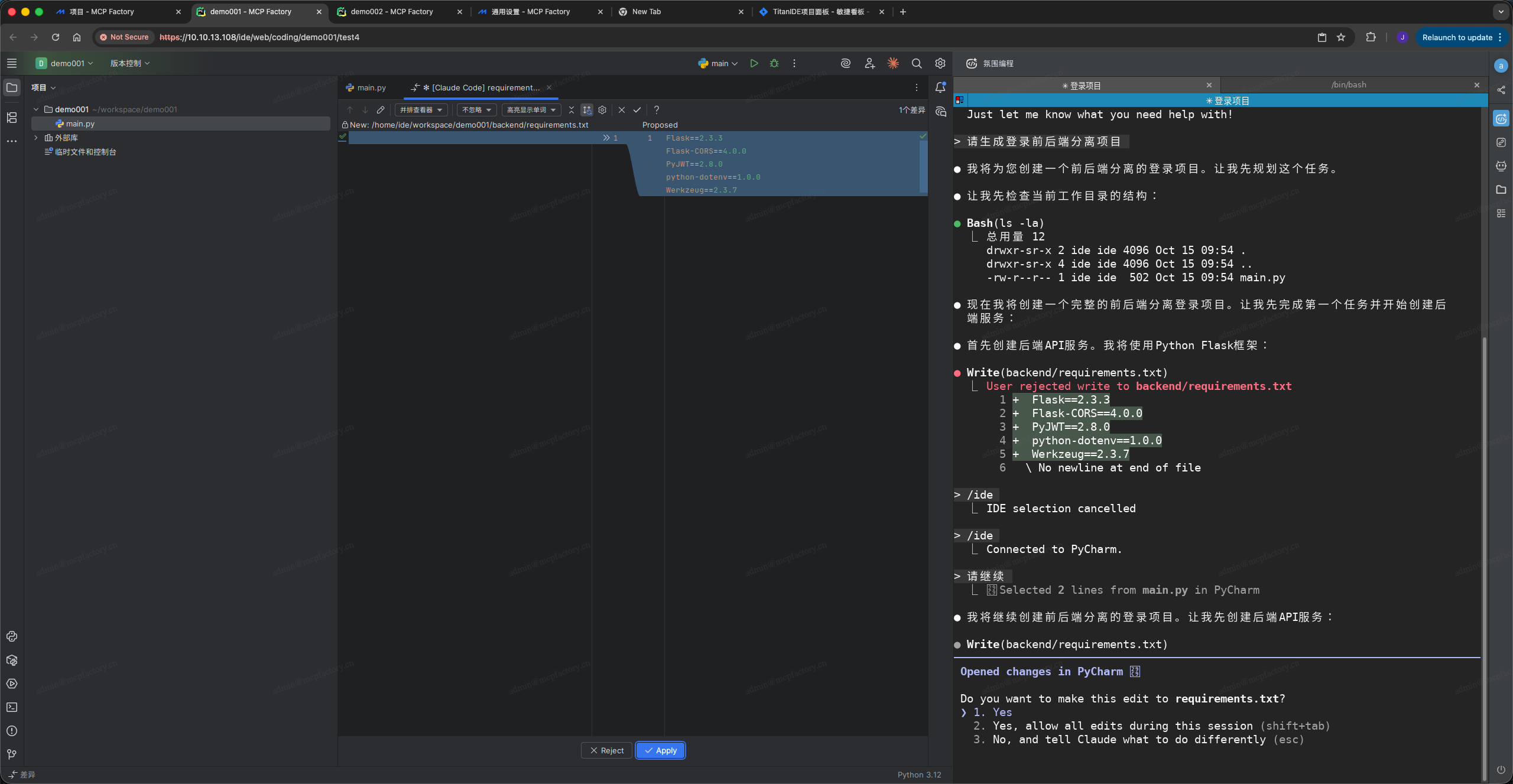Run the main configuration
Viewport: 1513px width, 784px height.
click(754, 63)
